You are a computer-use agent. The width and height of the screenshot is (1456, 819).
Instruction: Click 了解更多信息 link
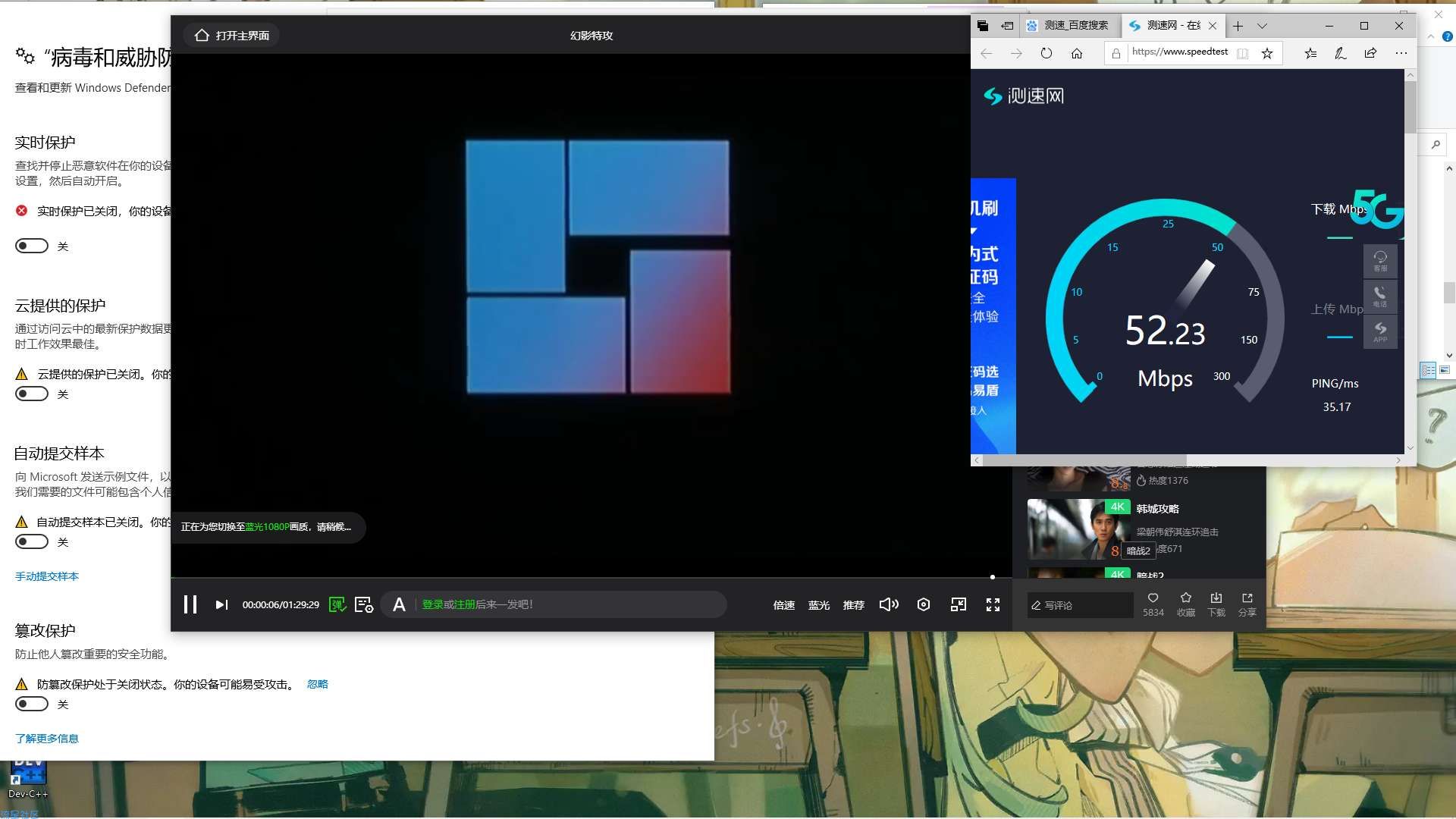(x=47, y=739)
